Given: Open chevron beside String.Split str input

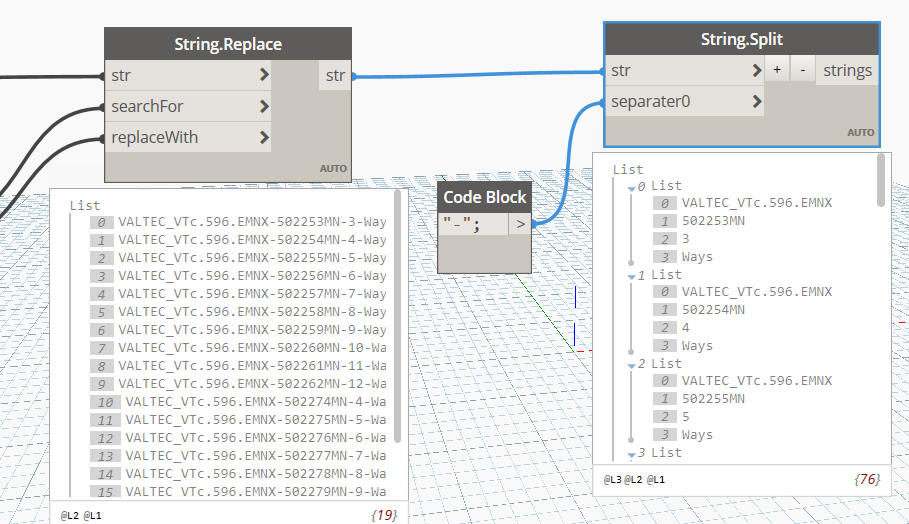Looking at the screenshot, I should (757, 70).
